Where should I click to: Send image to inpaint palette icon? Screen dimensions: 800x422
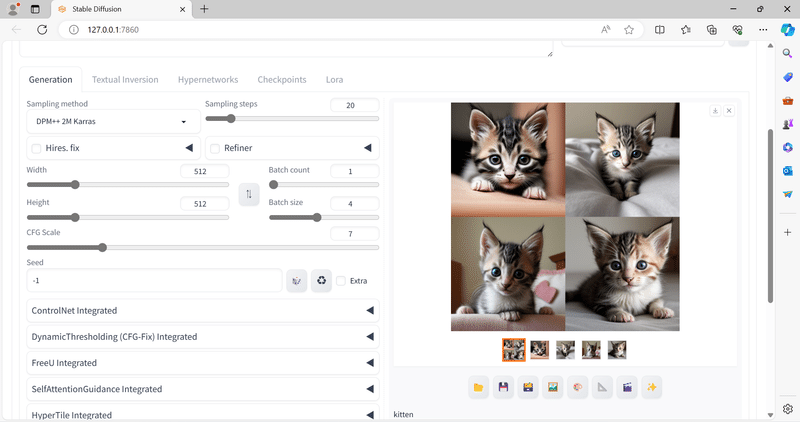578,387
